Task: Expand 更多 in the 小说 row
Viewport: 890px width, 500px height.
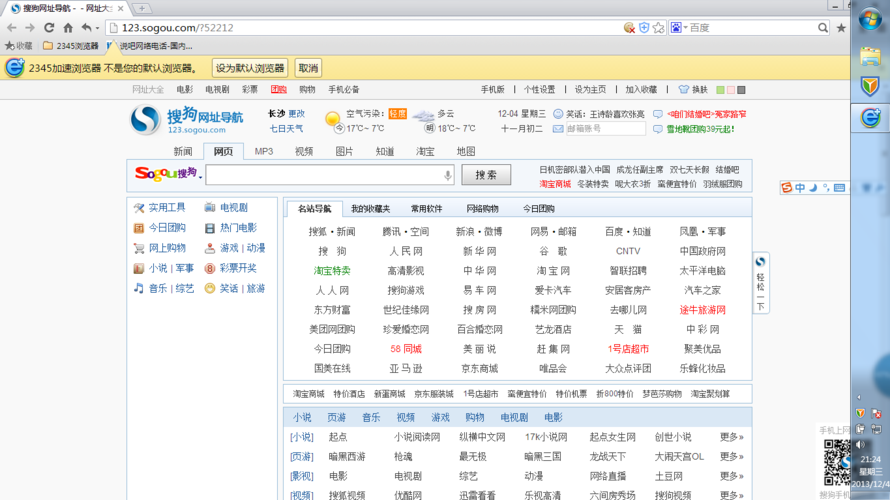Action: coord(731,437)
